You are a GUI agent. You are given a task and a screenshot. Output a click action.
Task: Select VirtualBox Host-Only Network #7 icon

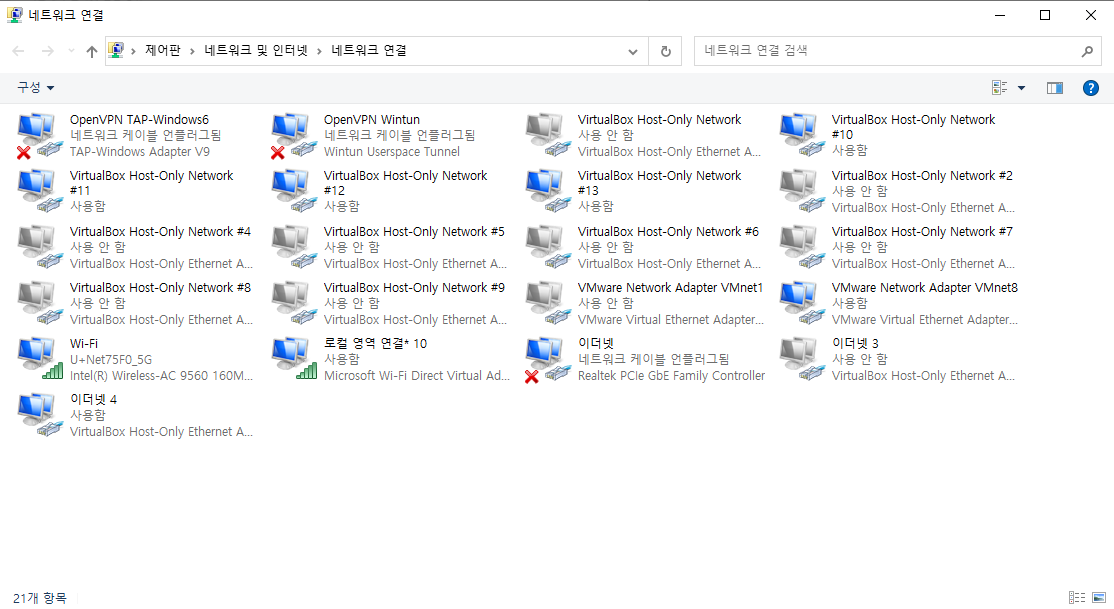tap(802, 247)
